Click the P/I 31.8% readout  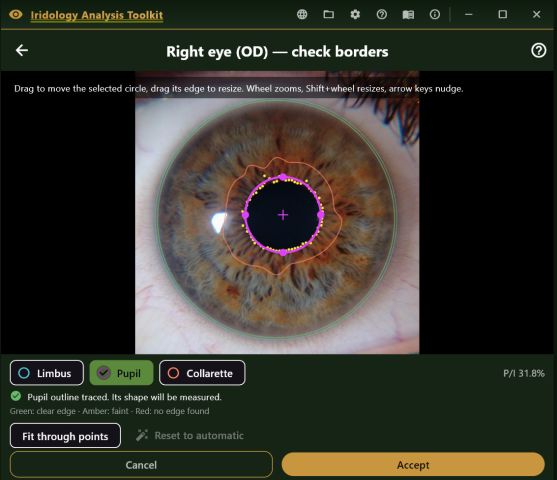pyautogui.click(x=524, y=373)
